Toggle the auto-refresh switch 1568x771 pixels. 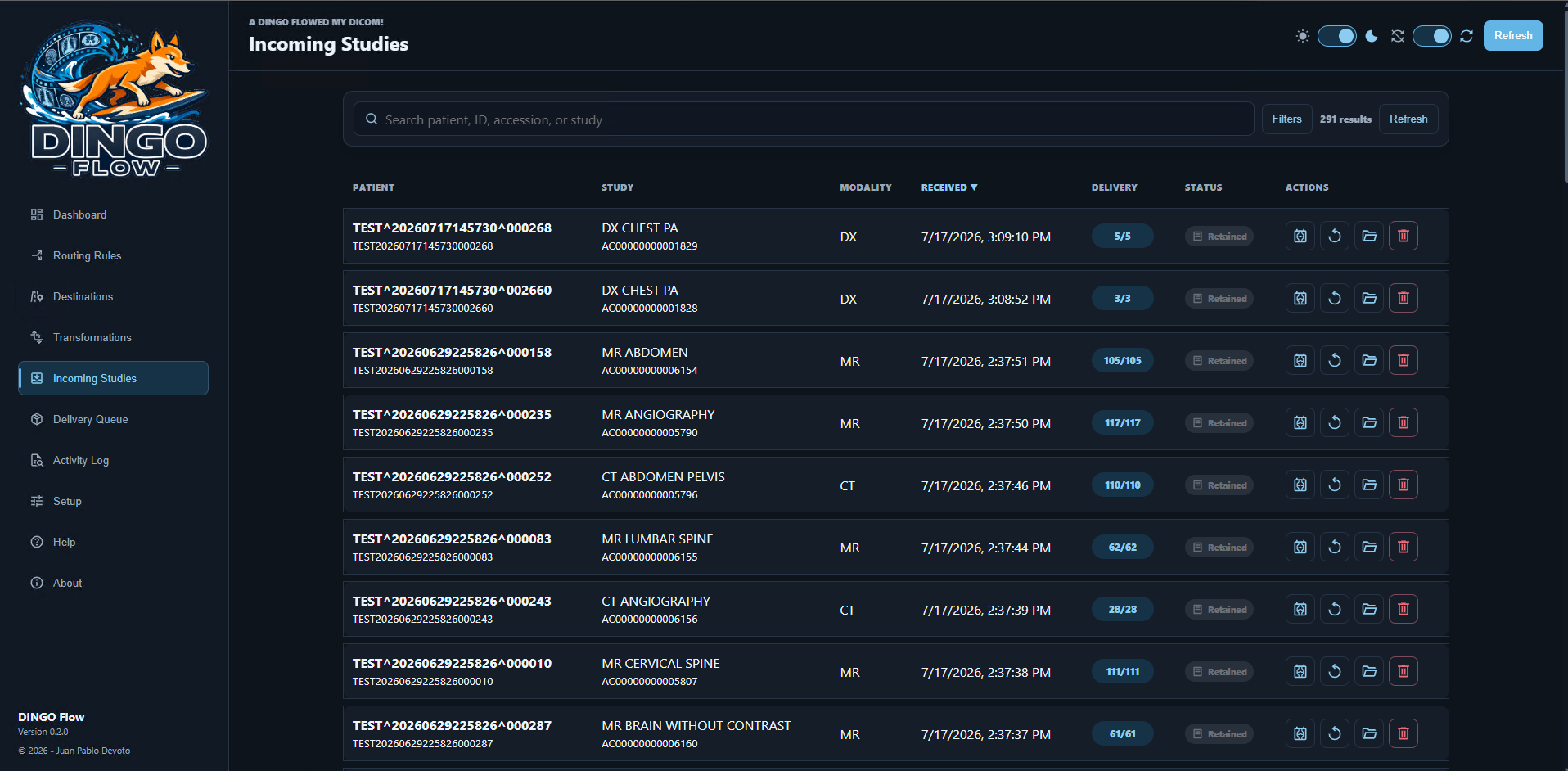1432,36
